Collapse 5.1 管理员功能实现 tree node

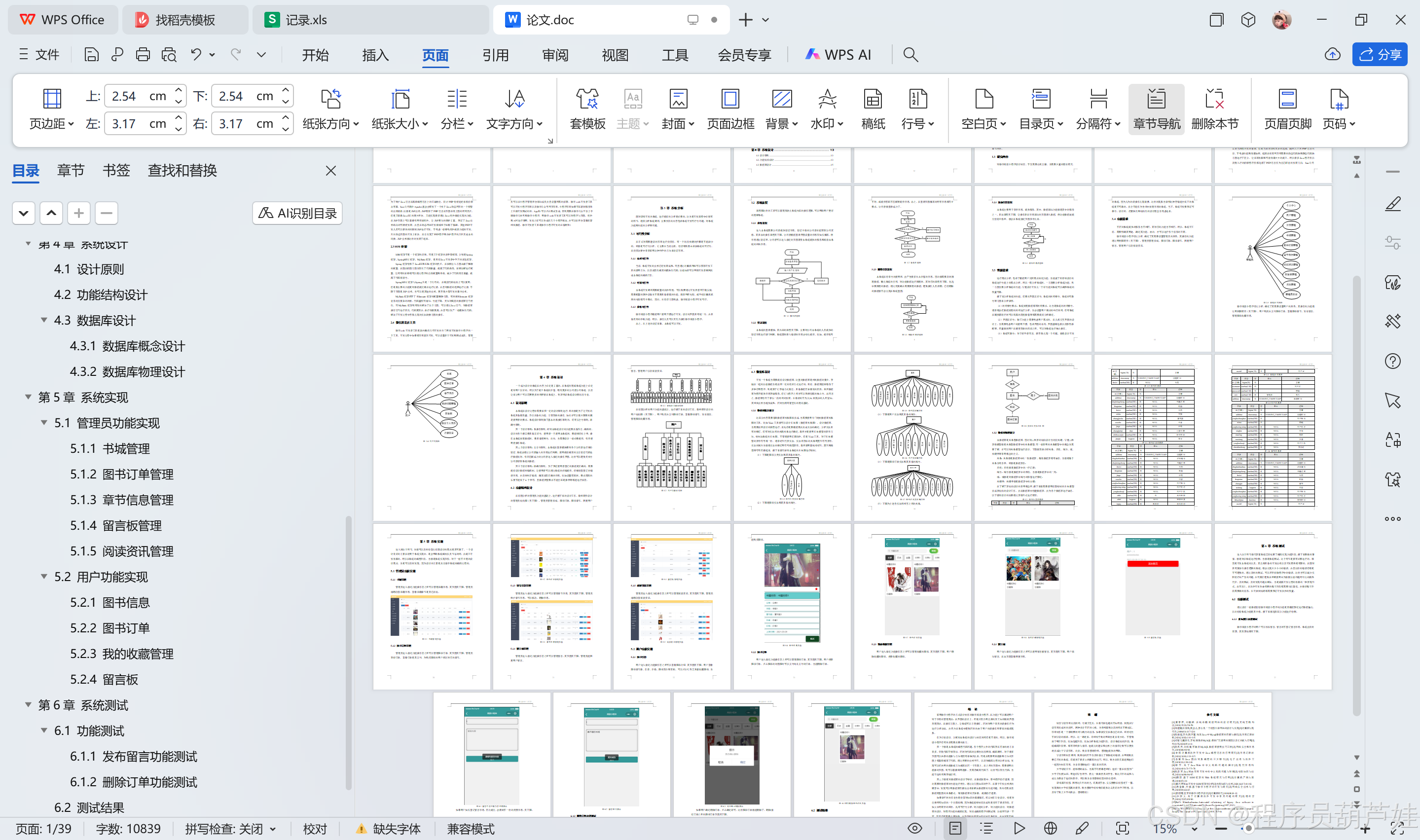point(44,422)
